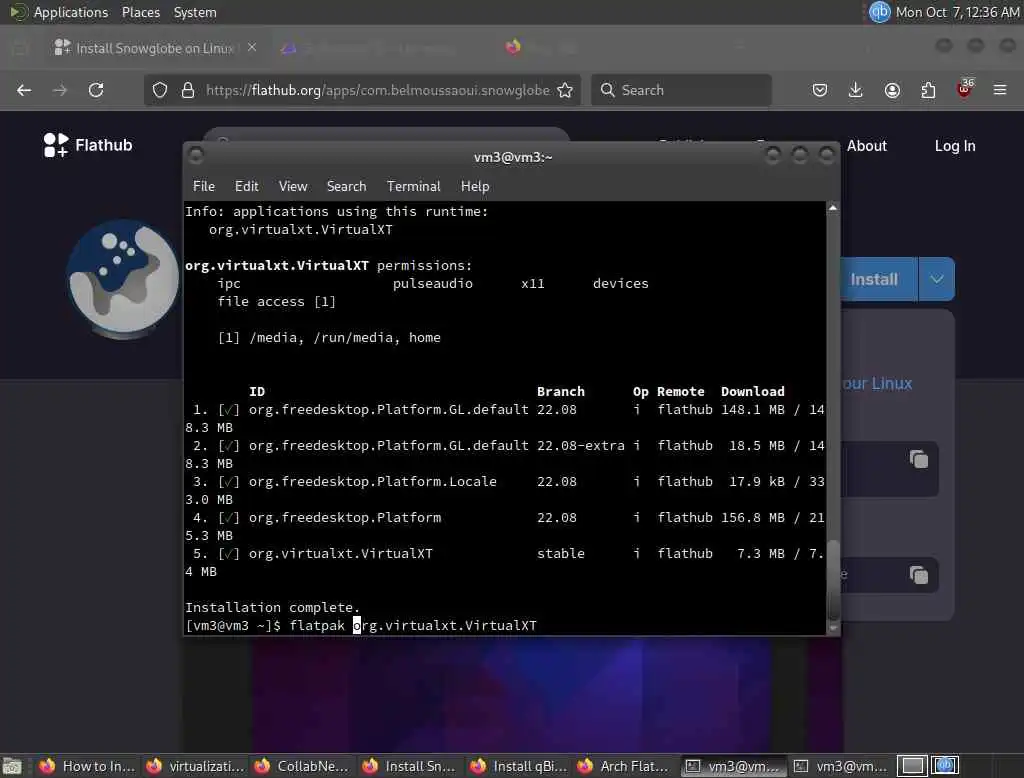Open the System menu in top panel
This screenshot has width=1024, height=778.
(x=195, y=12)
